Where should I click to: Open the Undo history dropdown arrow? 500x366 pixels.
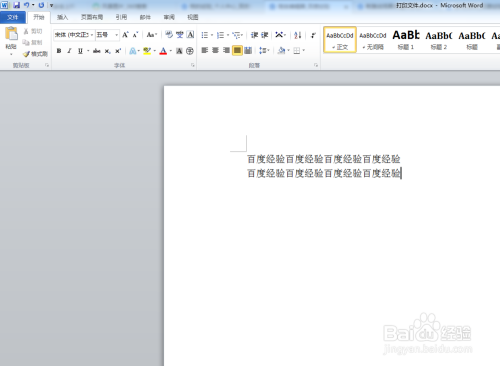click(33, 5)
